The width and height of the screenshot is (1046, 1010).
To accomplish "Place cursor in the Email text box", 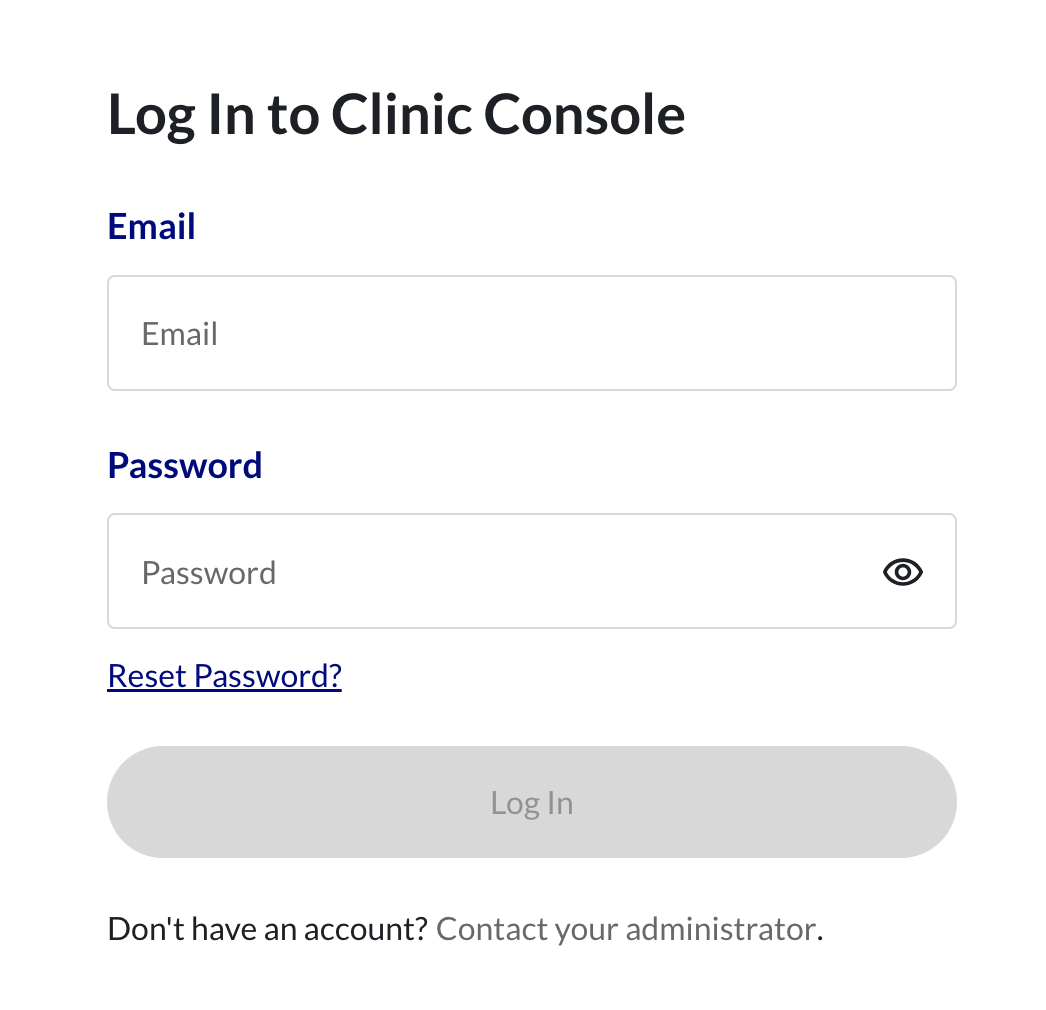I will point(531,333).
